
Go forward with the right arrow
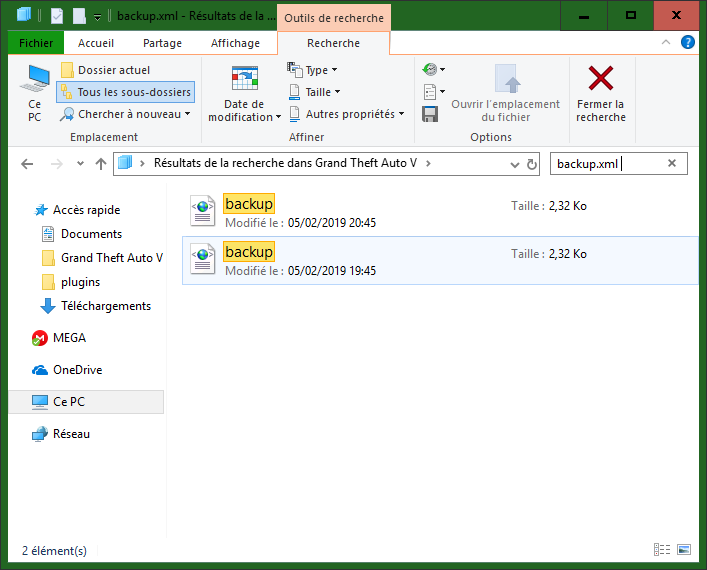point(56,164)
